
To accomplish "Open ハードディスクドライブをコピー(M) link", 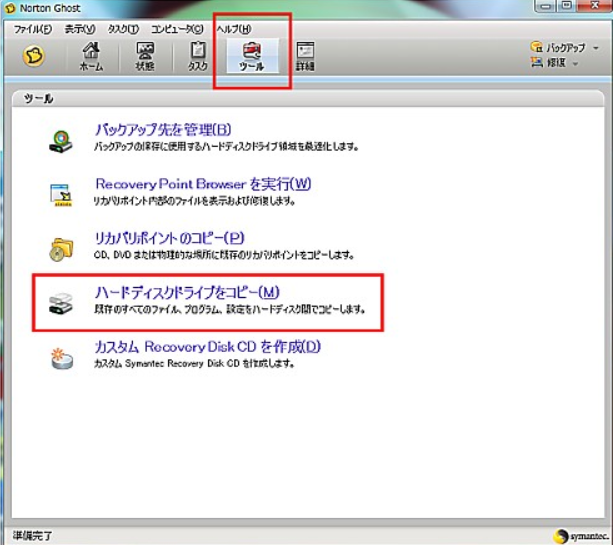I will tap(187, 292).
